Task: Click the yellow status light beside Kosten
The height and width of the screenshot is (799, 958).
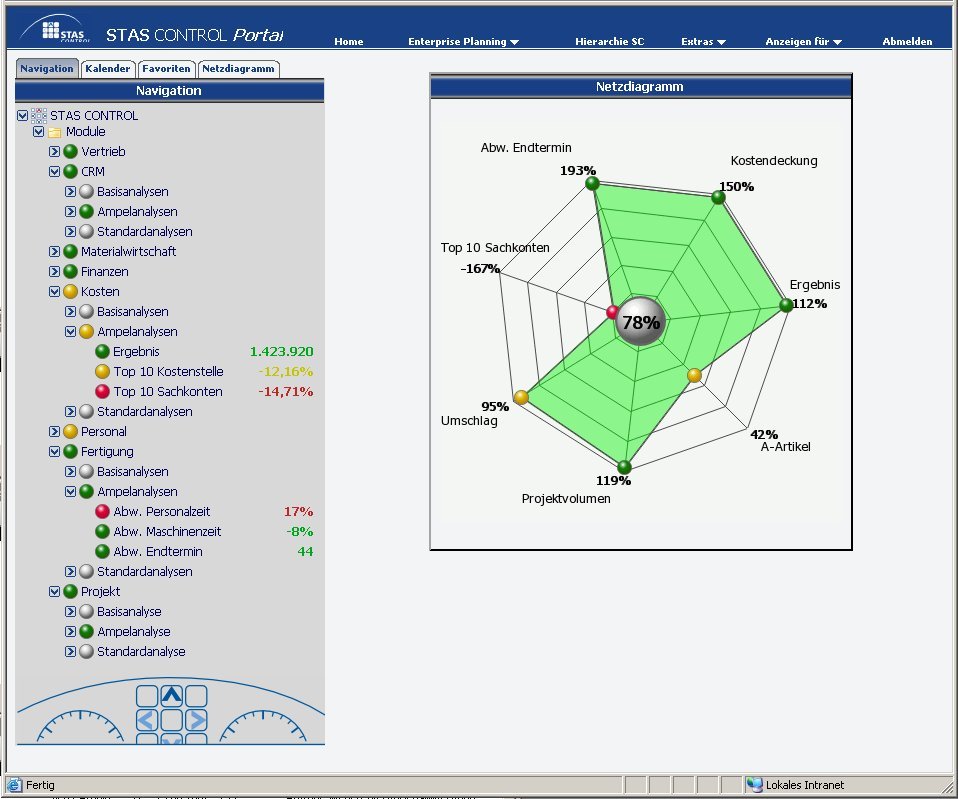Action: point(71,291)
